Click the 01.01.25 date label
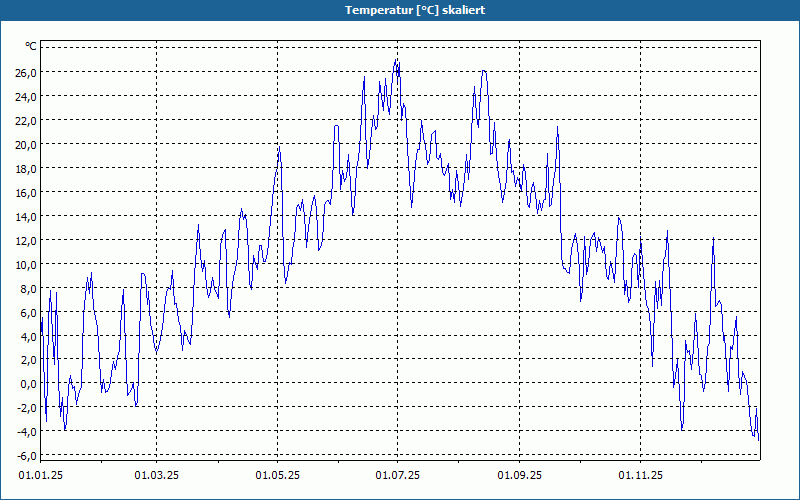800x500 pixels. (41, 476)
